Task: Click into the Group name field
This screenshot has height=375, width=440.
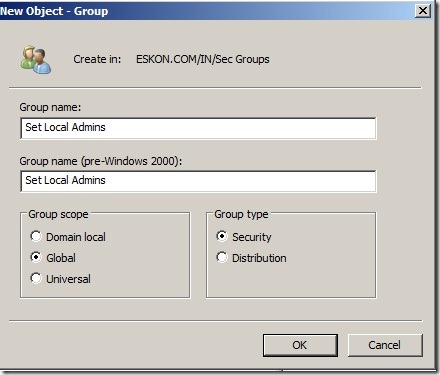Action: click(x=198, y=128)
